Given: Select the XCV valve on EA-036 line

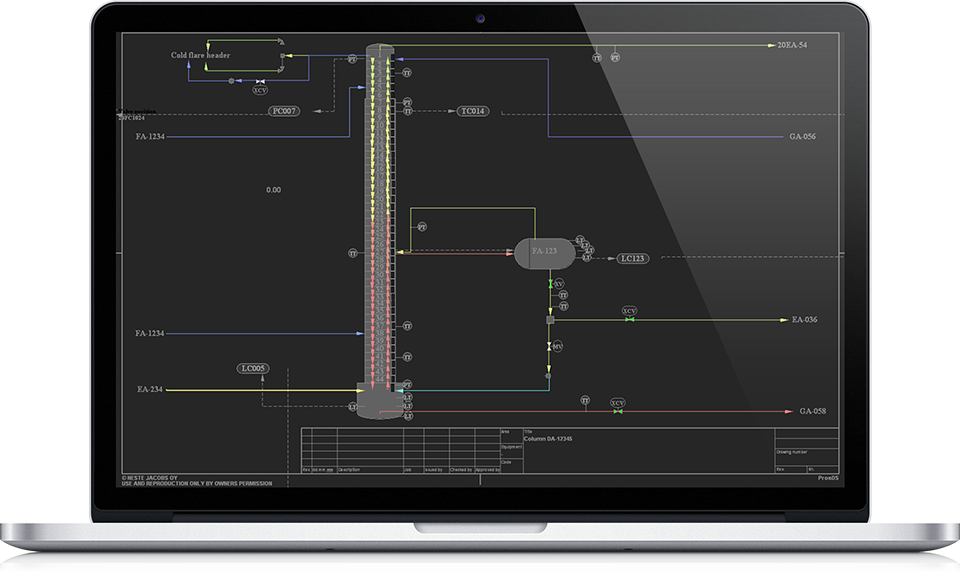Looking at the screenshot, I should click(629, 311).
